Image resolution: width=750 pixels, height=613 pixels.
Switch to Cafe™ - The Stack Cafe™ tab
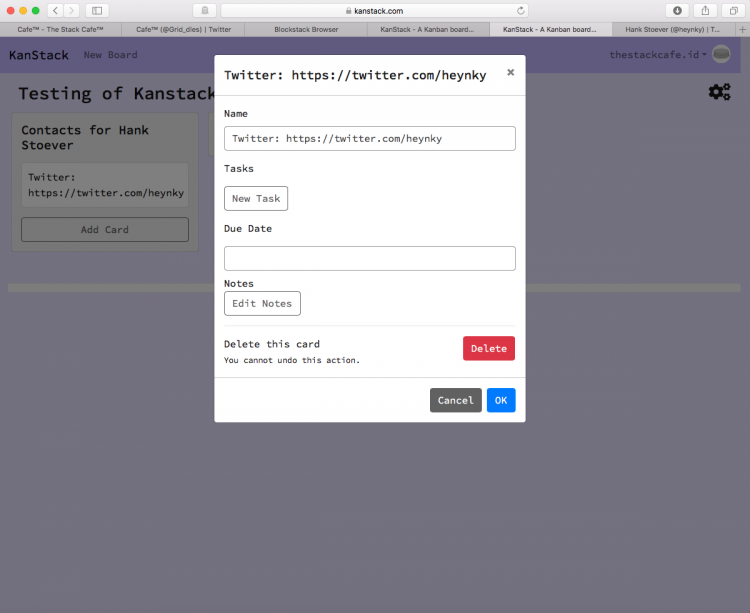point(60,30)
